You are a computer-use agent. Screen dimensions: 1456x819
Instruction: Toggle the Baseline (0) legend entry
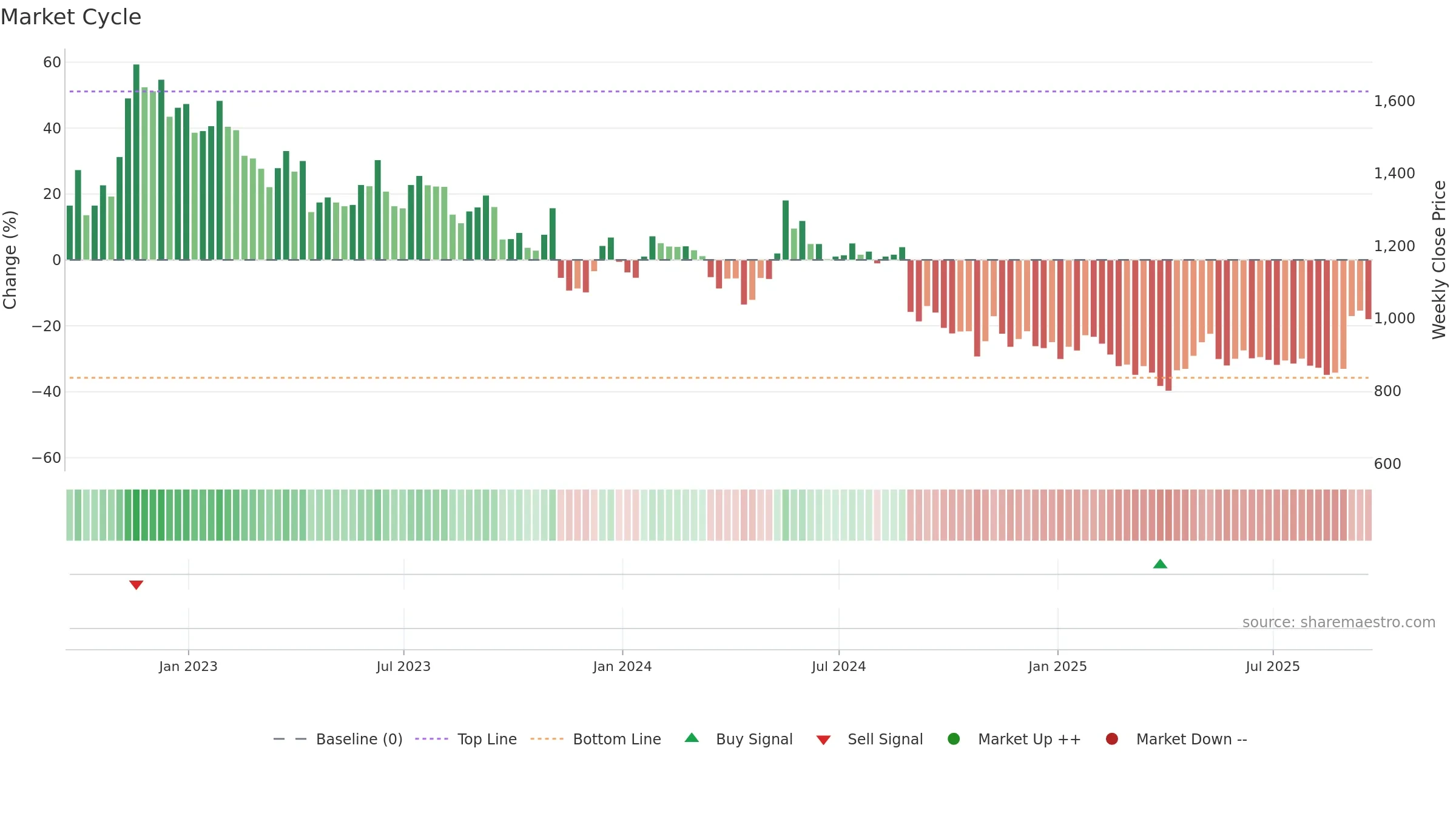point(338,739)
